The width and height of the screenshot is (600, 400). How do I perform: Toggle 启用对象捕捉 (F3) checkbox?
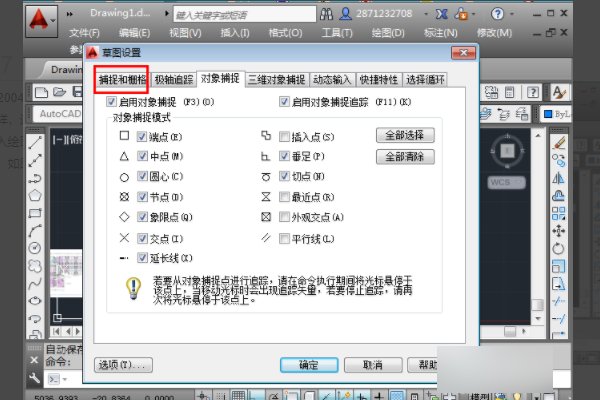tap(111, 102)
